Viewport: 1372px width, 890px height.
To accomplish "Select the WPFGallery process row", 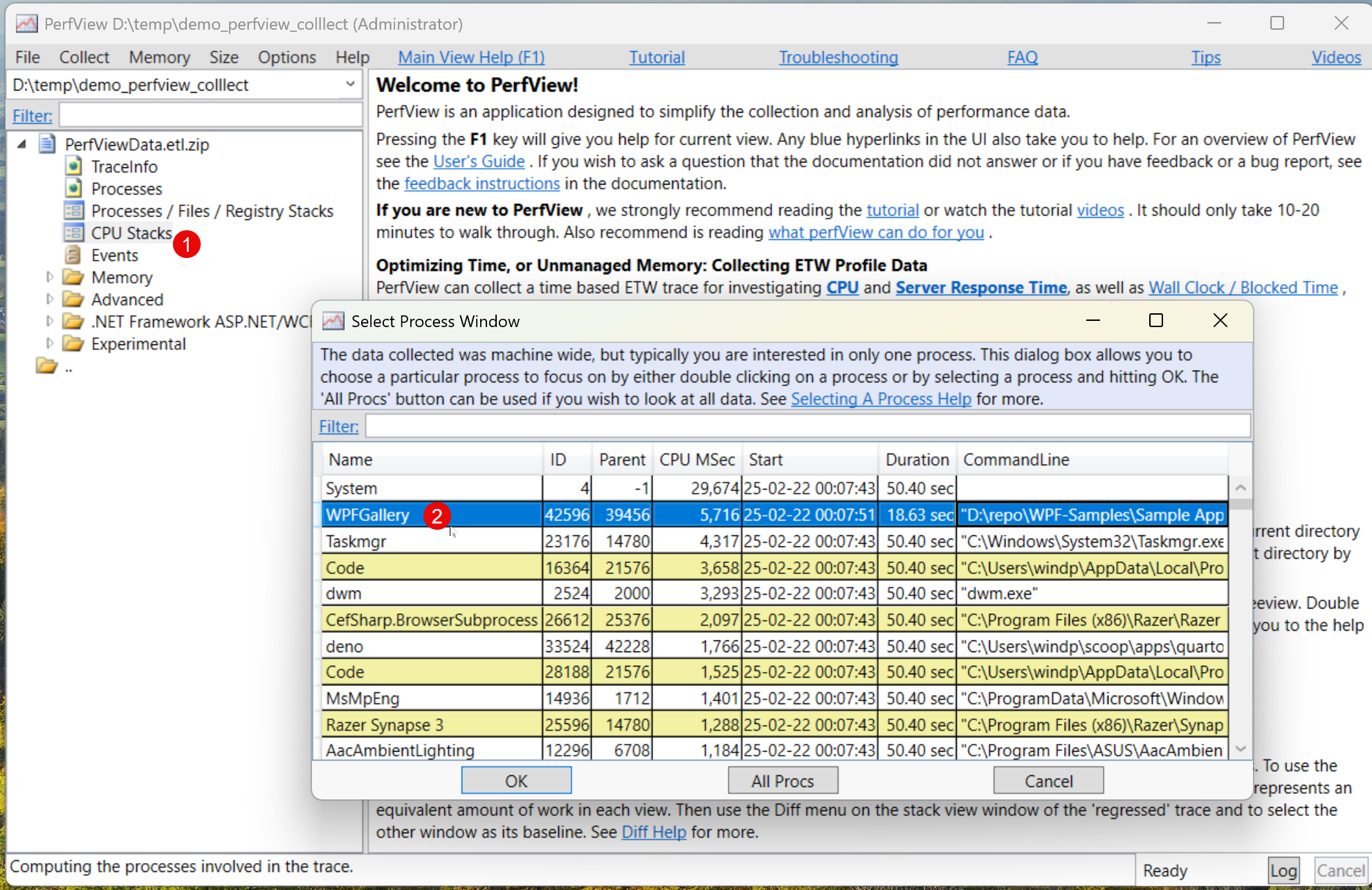I will click(775, 514).
